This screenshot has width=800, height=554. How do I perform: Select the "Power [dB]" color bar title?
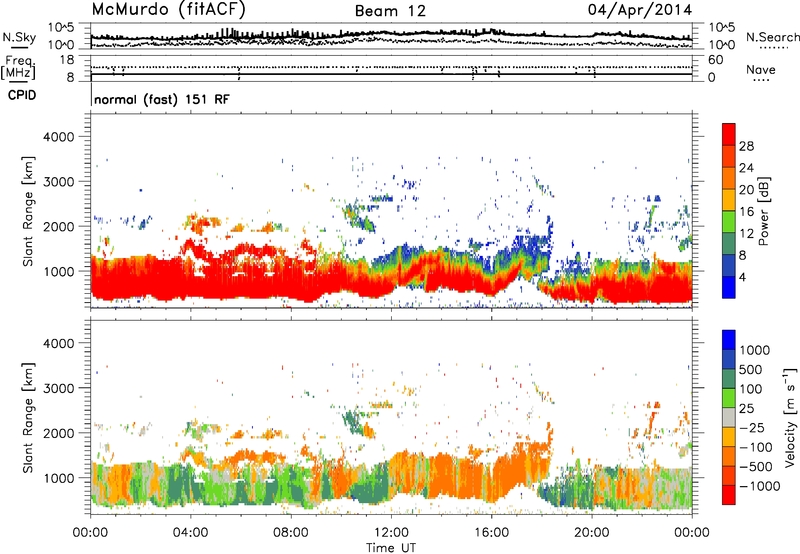(764, 211)
